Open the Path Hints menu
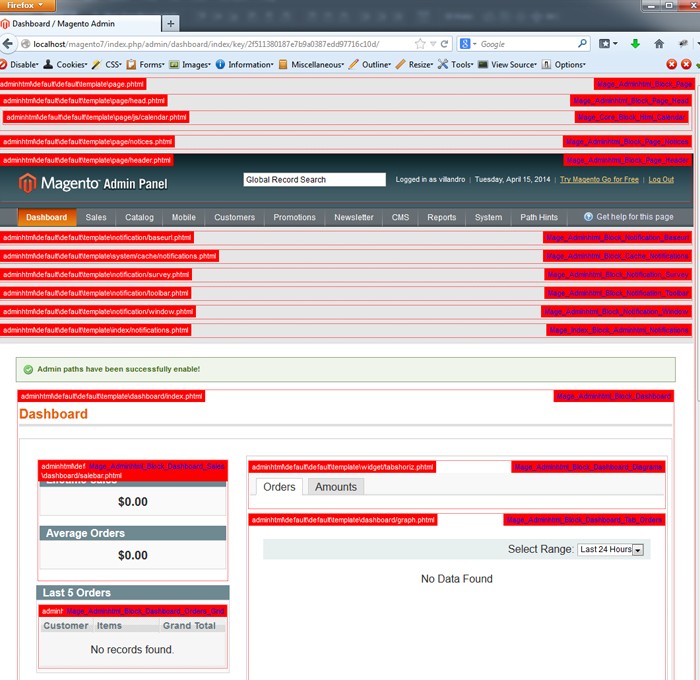This screenshot has width=700, height=680. click(539, 217)
